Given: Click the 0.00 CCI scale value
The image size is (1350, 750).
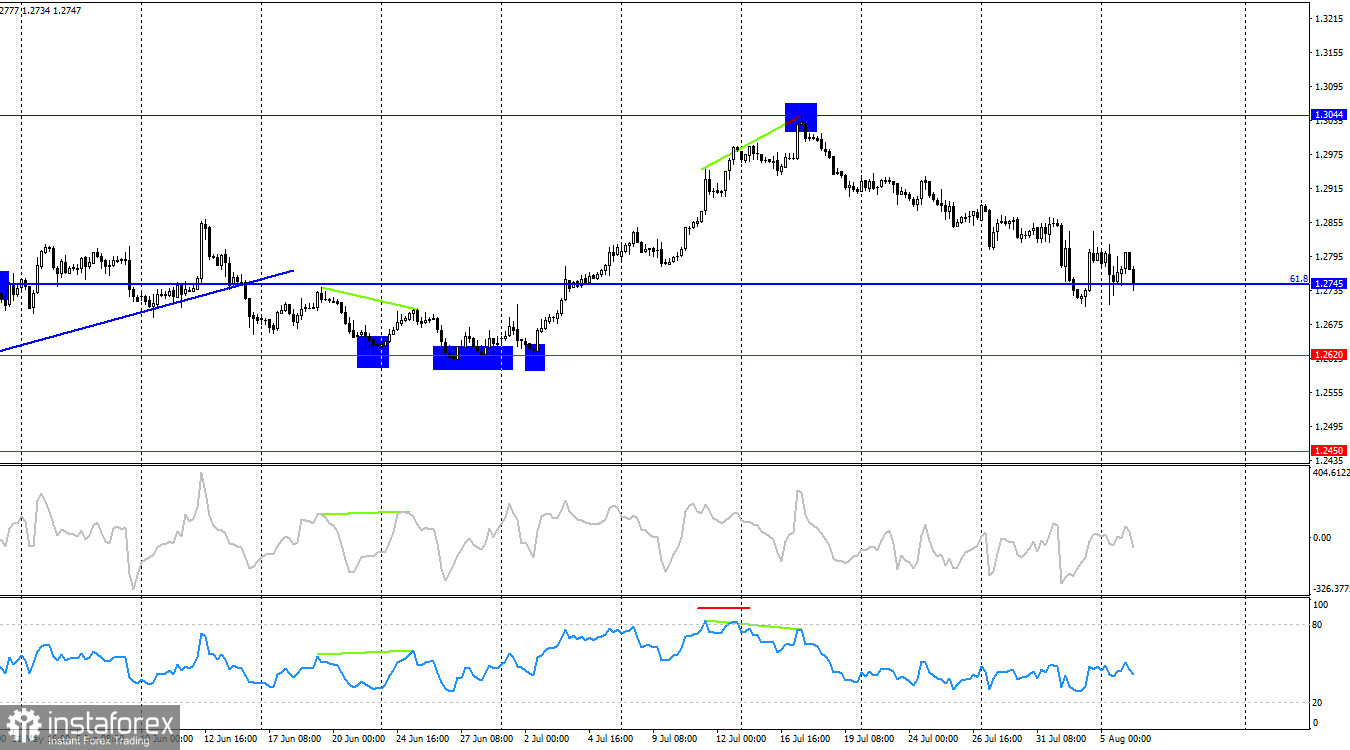Looking at the screenshot, I should tap(1322, 538).
